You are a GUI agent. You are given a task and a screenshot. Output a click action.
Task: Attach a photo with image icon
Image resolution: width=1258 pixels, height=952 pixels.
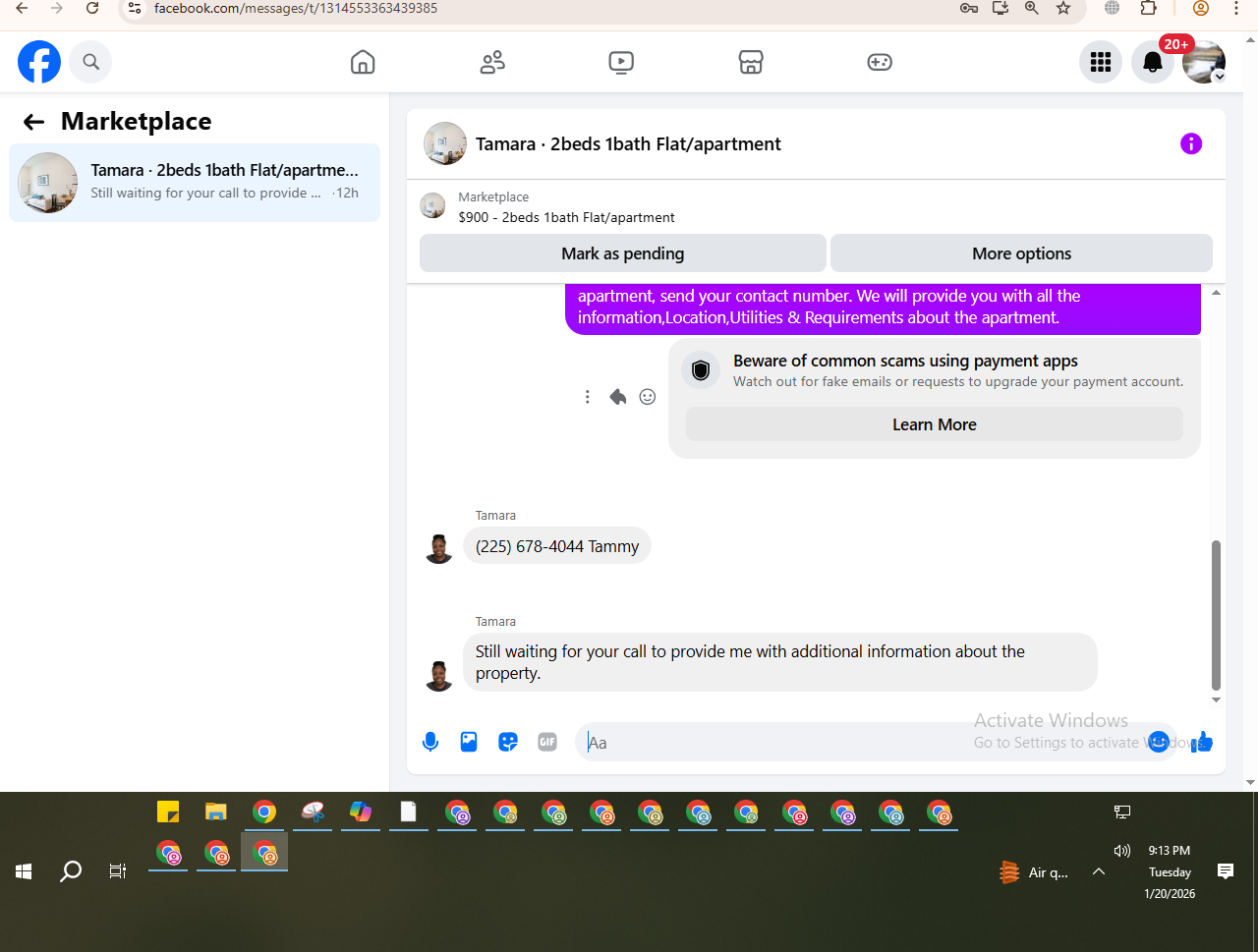[469, 743]
